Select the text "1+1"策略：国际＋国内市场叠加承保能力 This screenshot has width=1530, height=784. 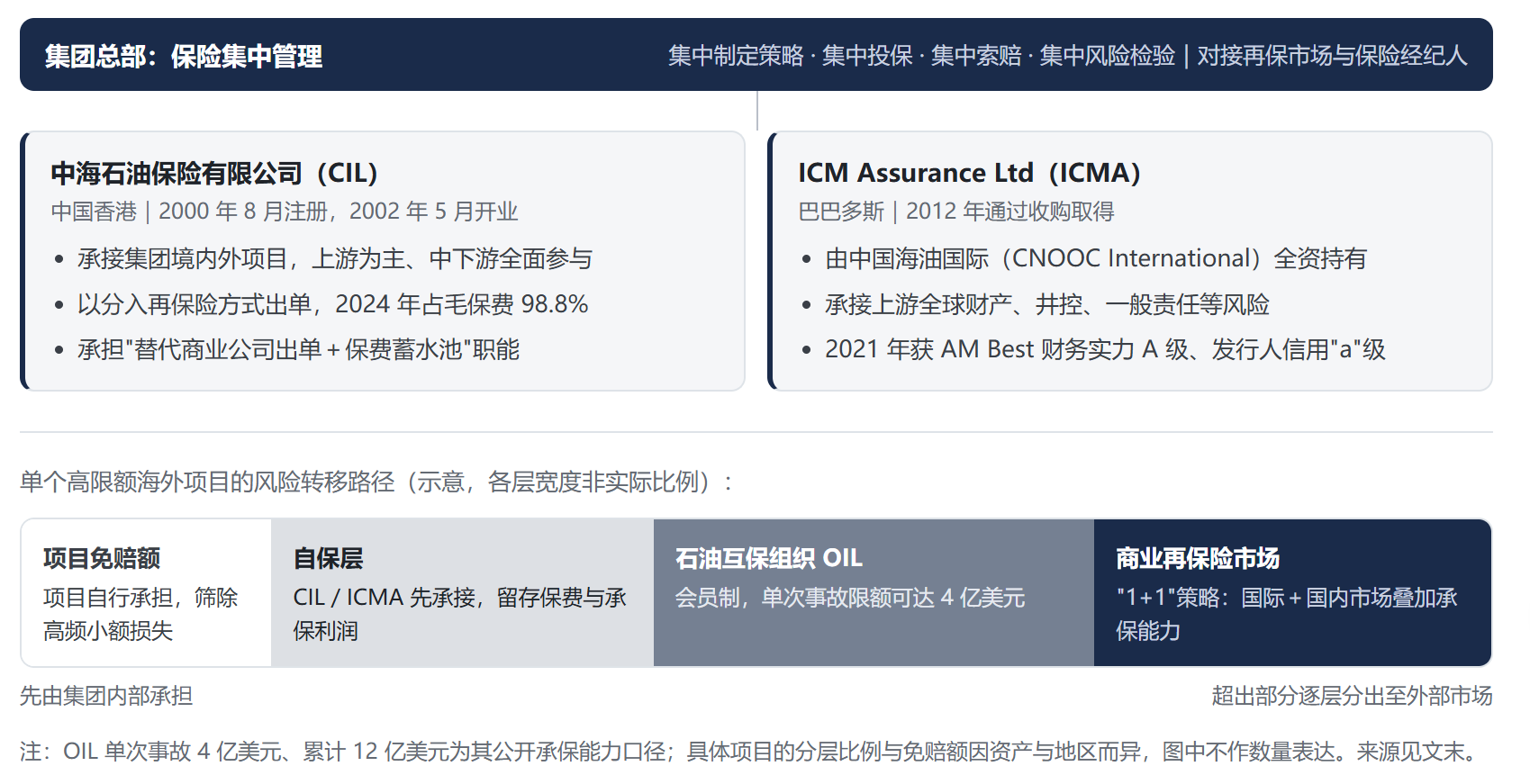[1287, 614]
